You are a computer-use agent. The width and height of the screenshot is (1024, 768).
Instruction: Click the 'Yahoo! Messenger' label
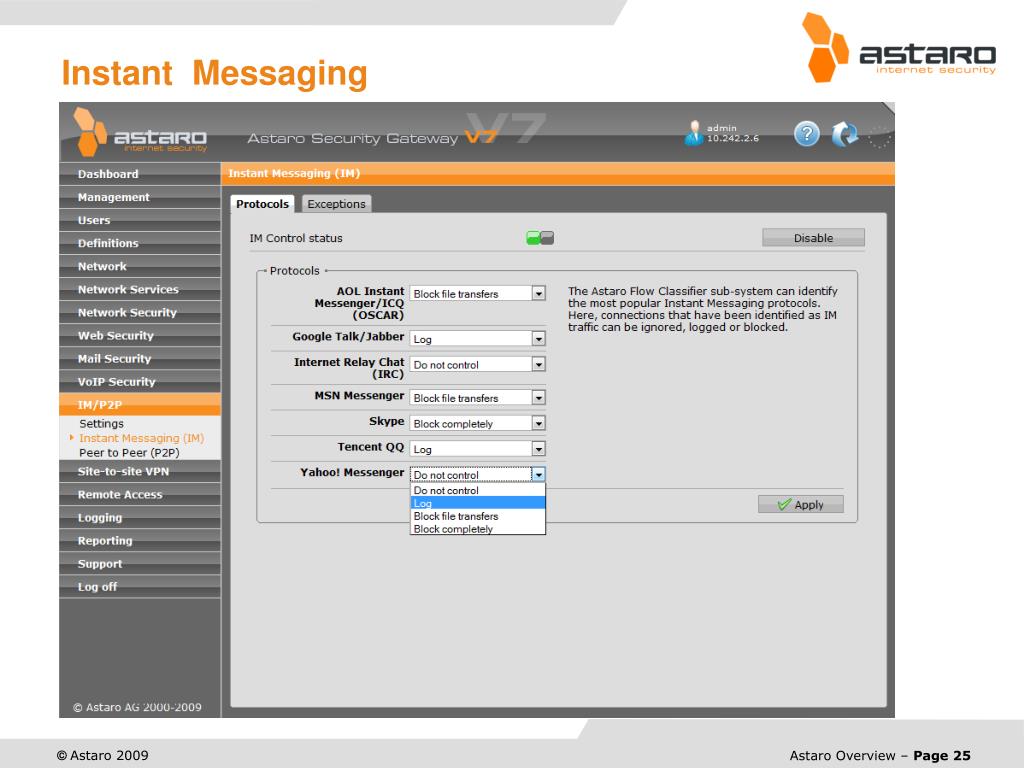coord(352,472)
